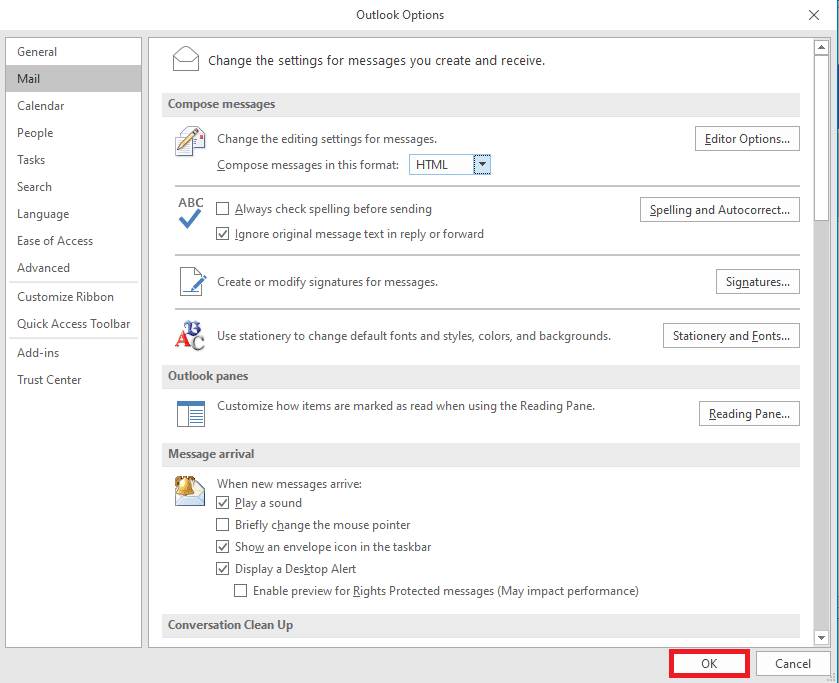Open Stationery and Fonts dialog
839x683 pixels.
(731, 336)
